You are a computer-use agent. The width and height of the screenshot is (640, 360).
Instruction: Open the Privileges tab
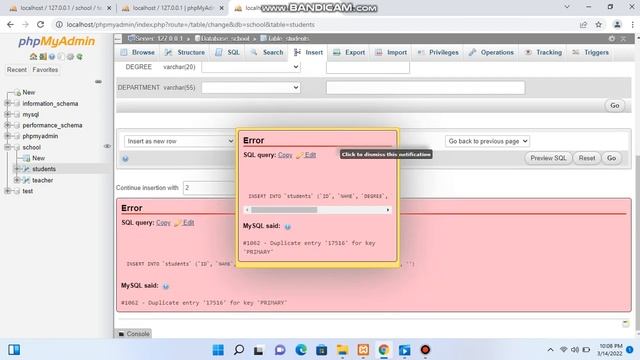pyautogui.click(x=438, y=52)
